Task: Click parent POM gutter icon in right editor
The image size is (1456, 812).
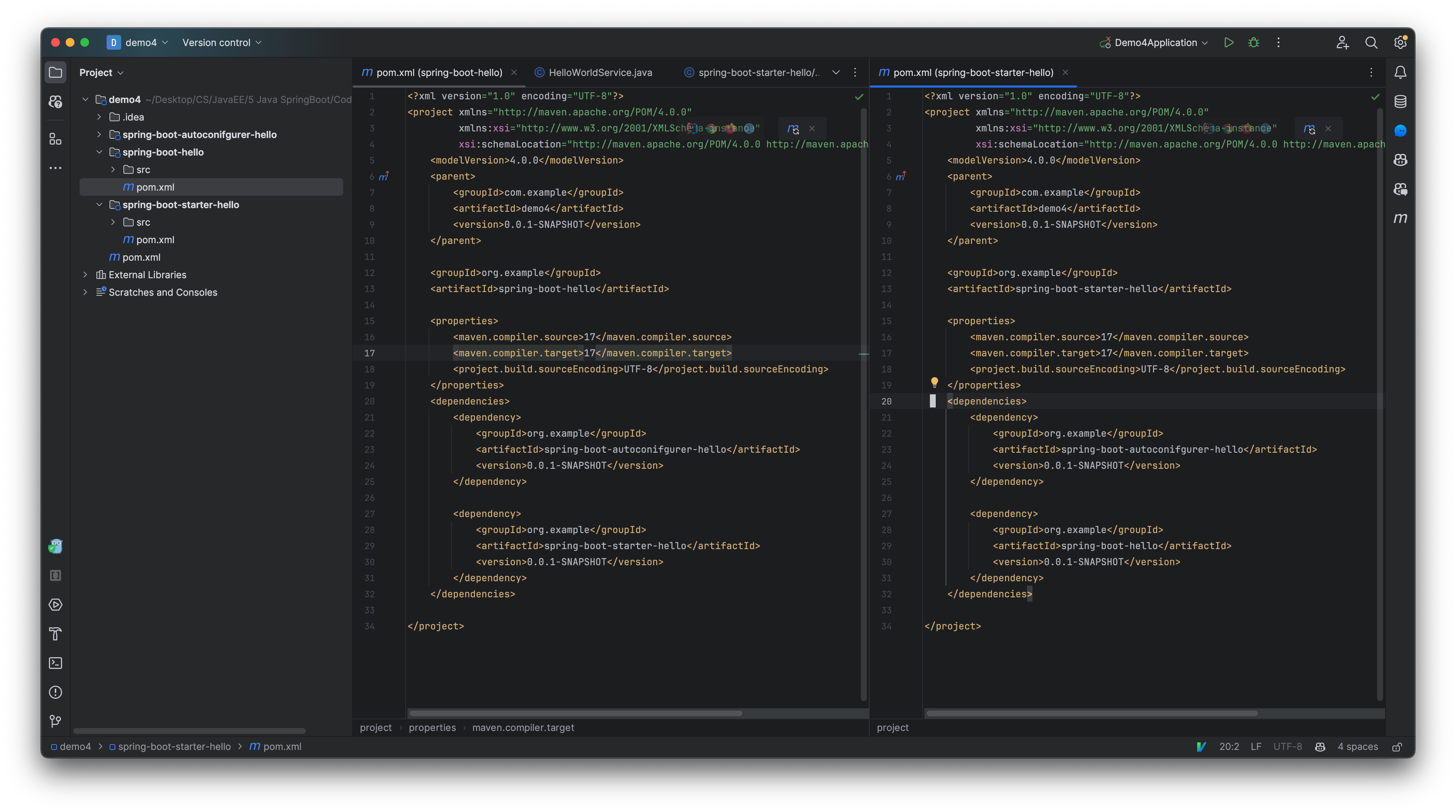Action: 900,176
